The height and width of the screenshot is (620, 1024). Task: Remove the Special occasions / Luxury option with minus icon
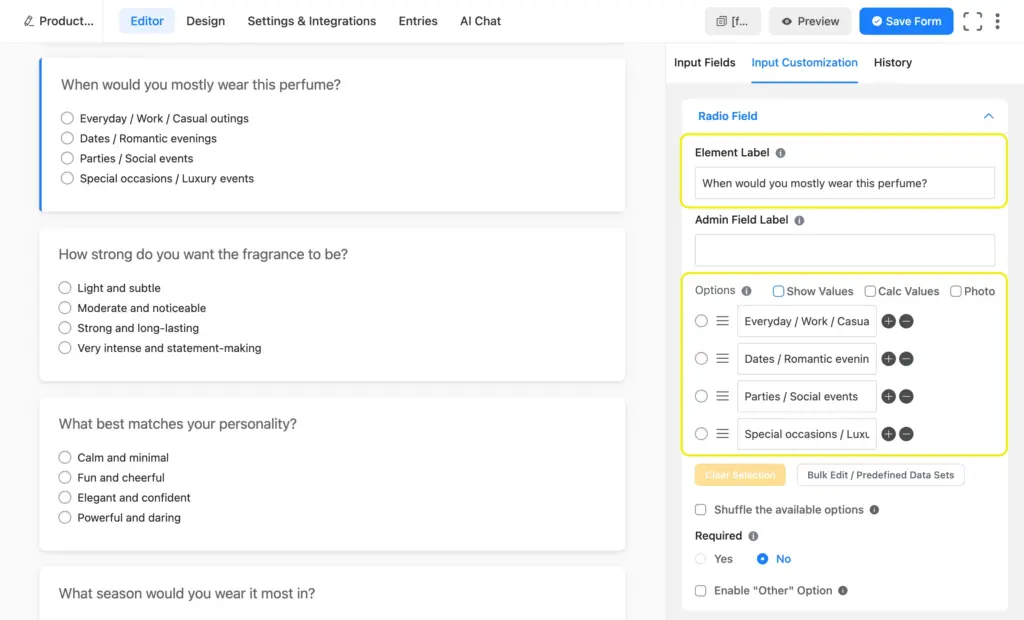pyautogui.click(x=906, y=434)
